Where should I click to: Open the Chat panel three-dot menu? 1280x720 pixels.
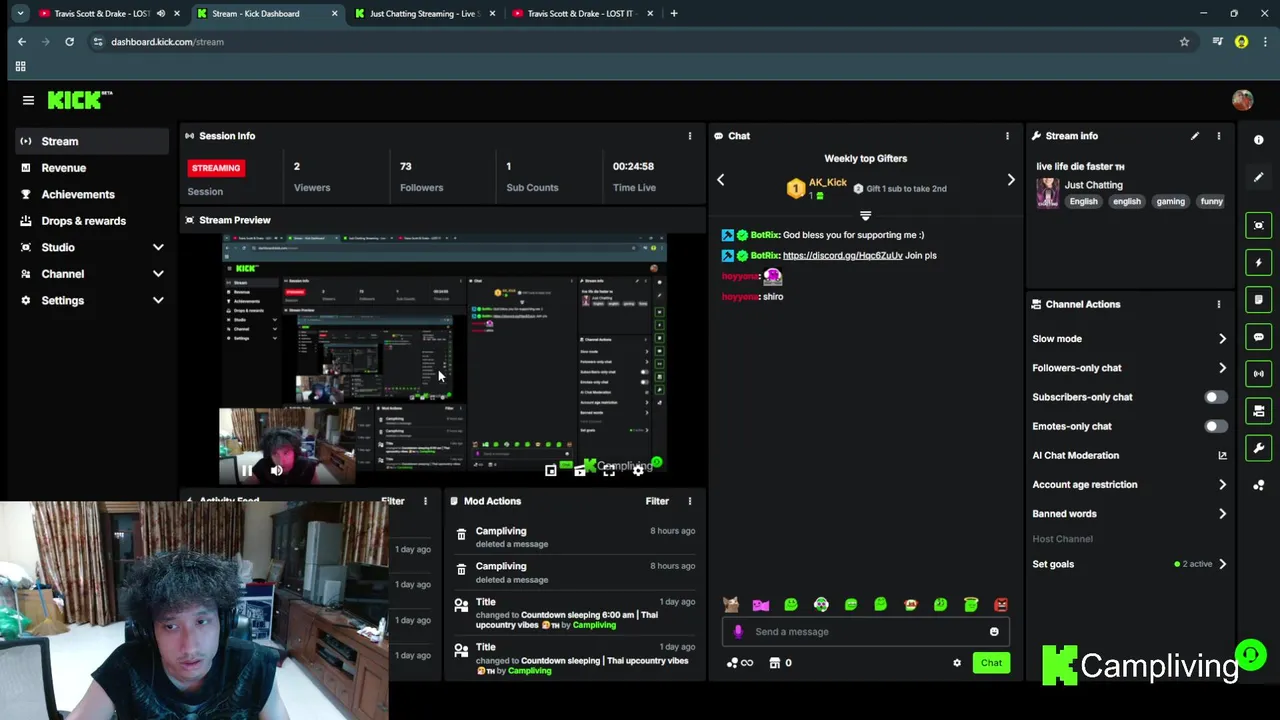pos(1007,136)
